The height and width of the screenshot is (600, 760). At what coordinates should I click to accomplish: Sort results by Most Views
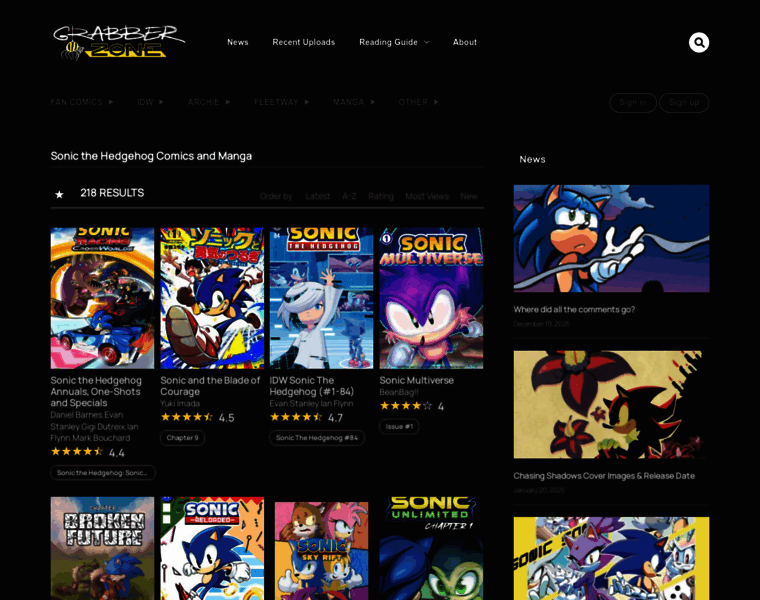coord(427,196)
